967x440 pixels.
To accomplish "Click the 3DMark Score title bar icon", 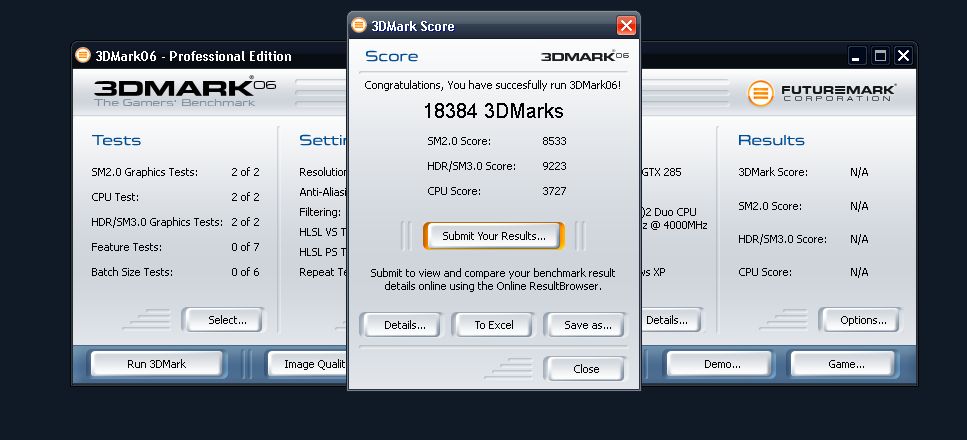I will 359,25.
